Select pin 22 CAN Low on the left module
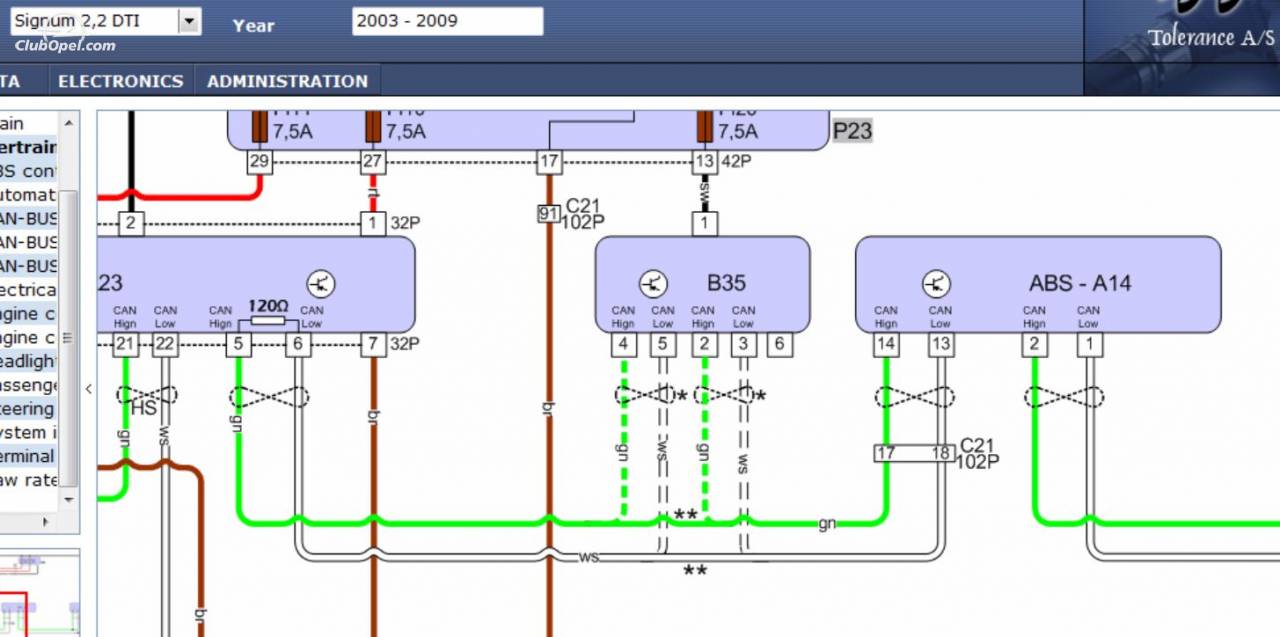Viewport: 1280px width, 637px height. click(x=165, y=345)
